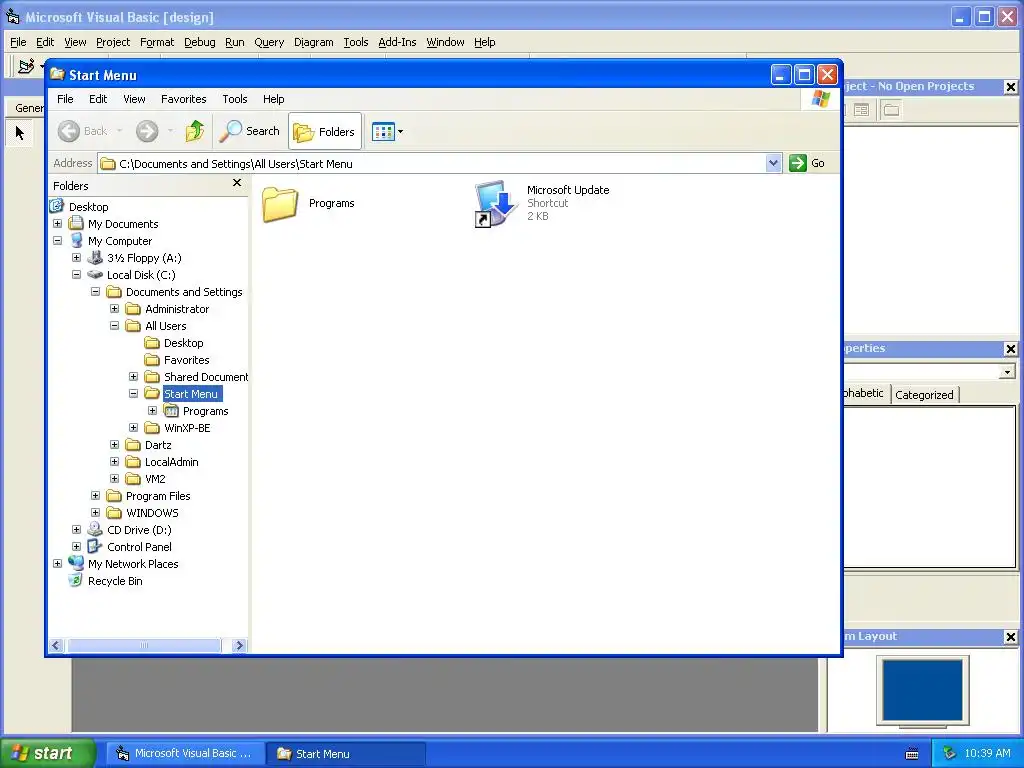Image resolution: width=1024 pixels, height=768 pixels.
Task: Click the folder tree scroll right arrow
Action: (239, 645)
